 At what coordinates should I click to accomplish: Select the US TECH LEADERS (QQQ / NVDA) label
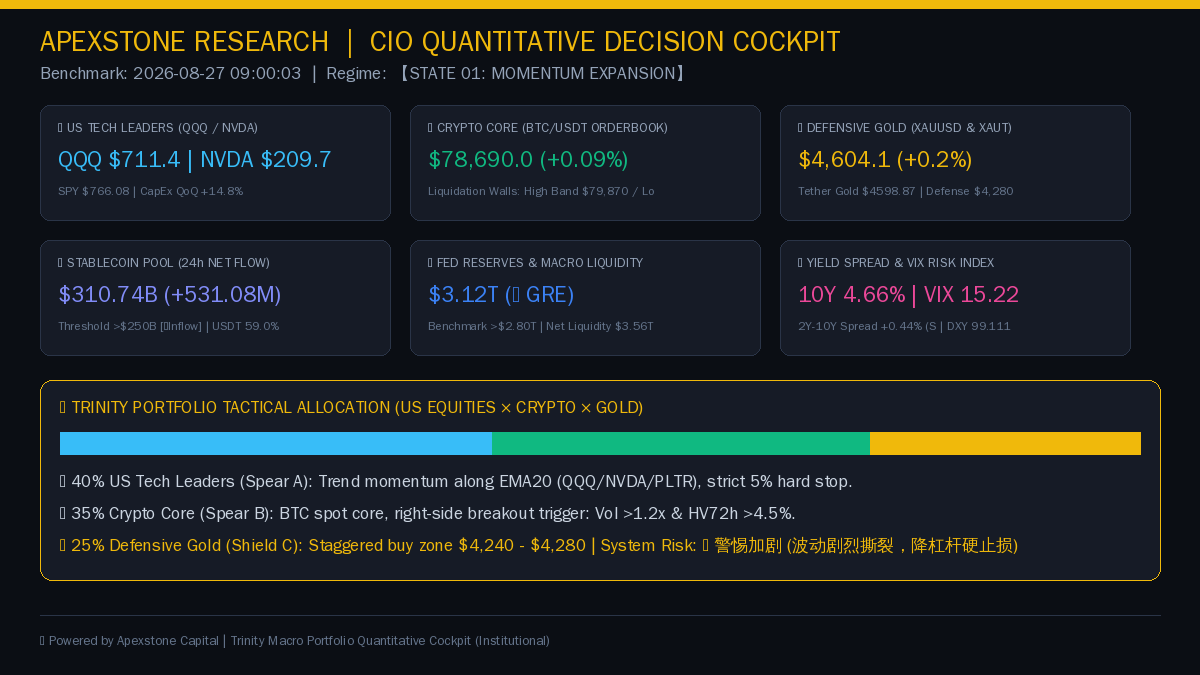tap(158, 128)
